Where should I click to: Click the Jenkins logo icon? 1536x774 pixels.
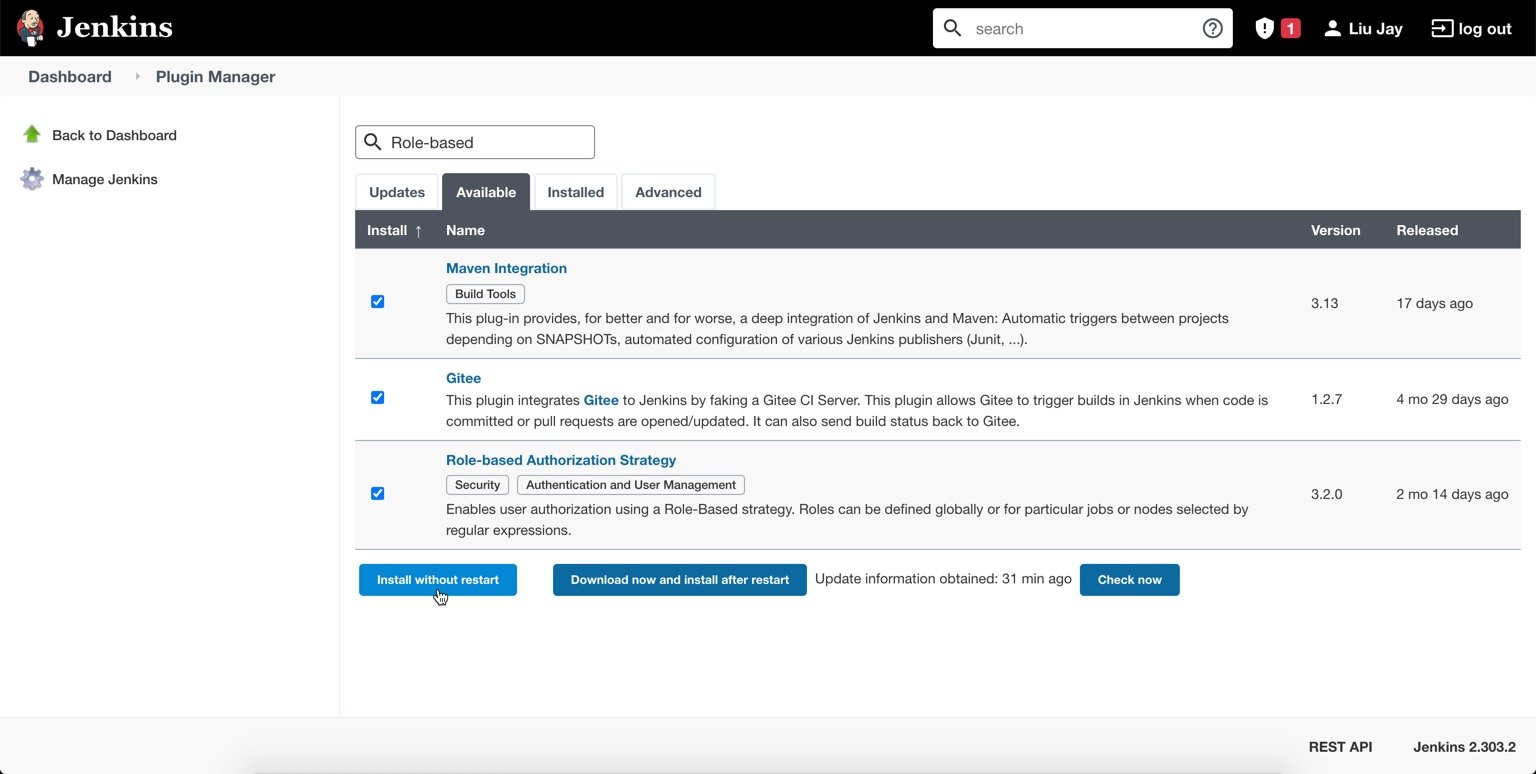30,27
